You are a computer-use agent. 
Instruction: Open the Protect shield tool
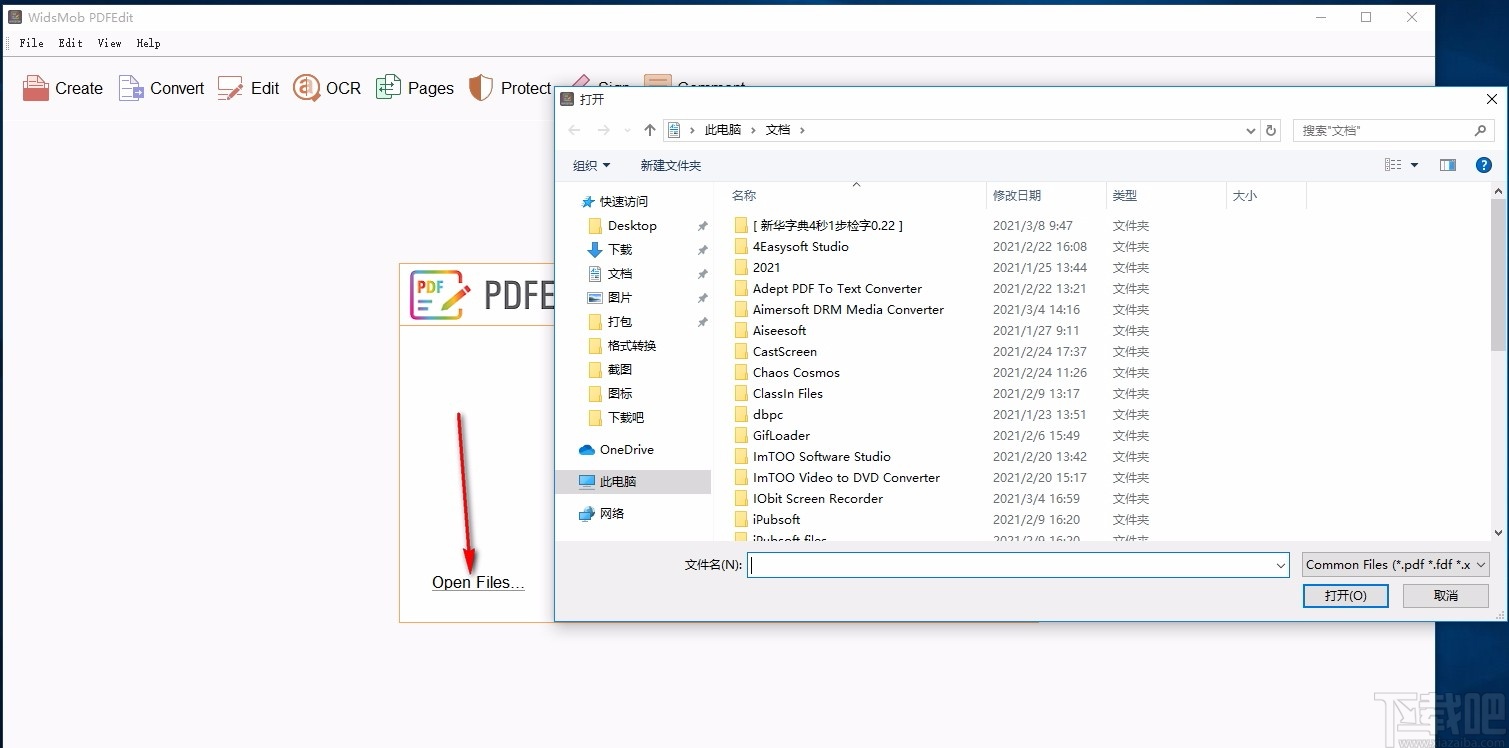[510, 88]
